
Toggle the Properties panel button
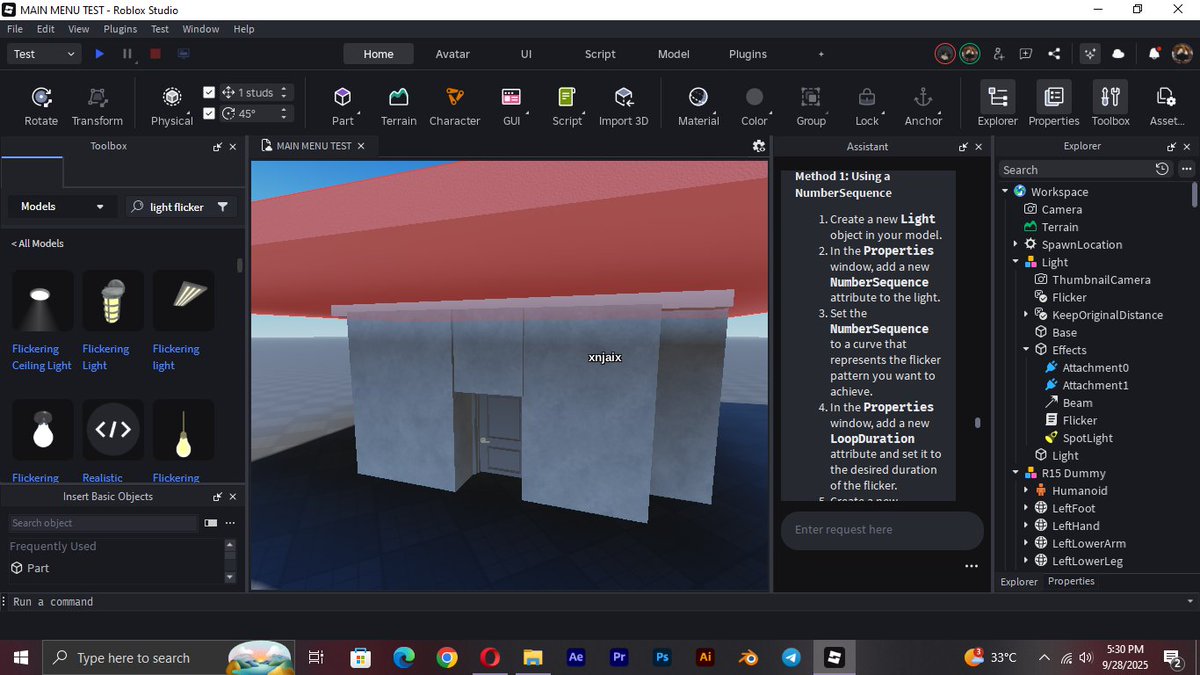[1054, 105]
